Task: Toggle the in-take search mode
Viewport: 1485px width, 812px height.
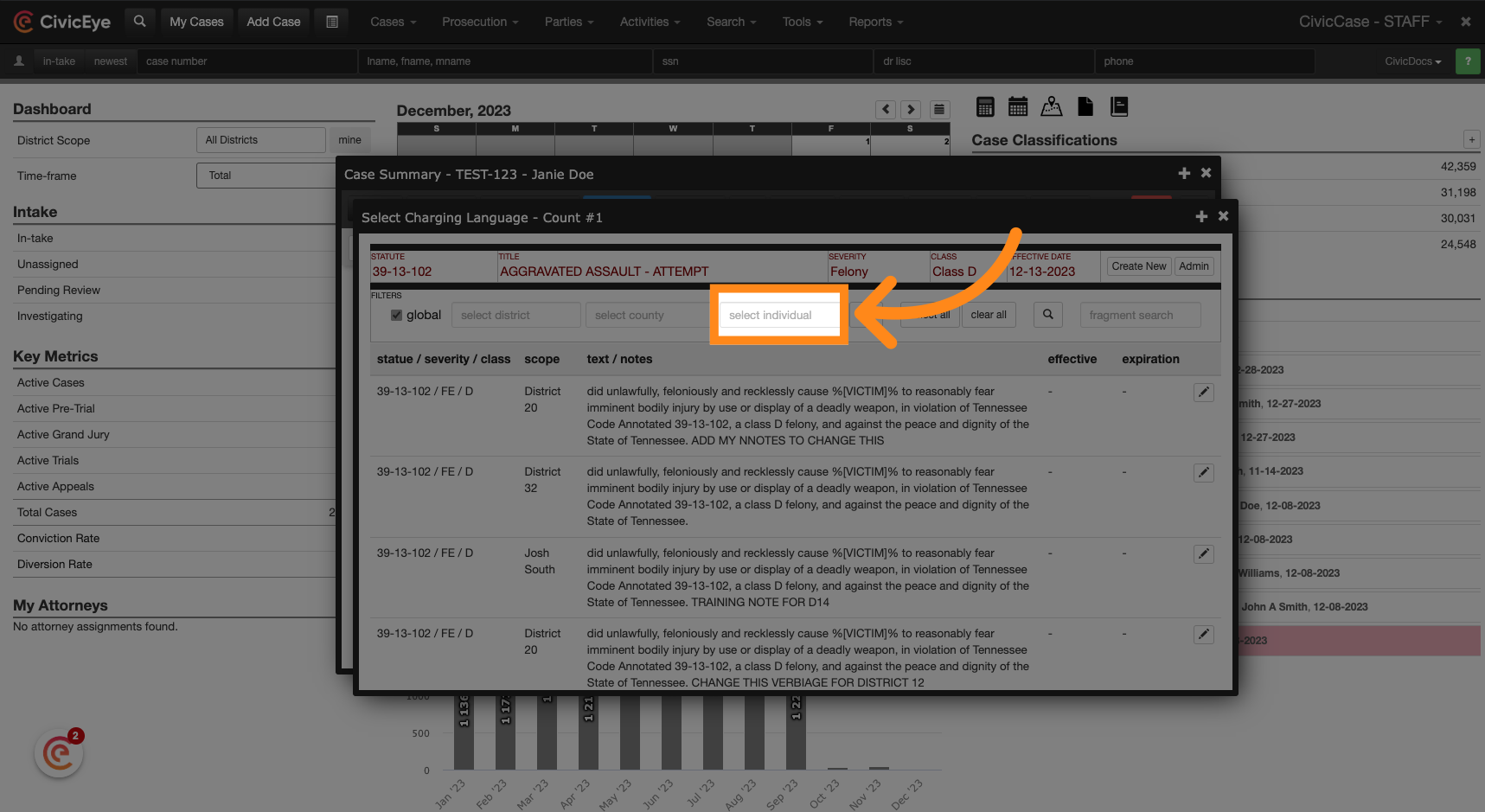Action: click(x=59, y=61)
